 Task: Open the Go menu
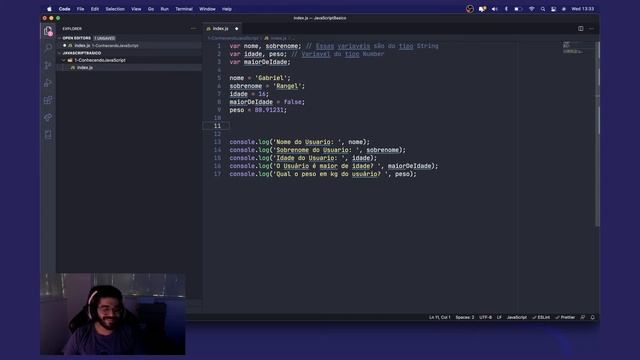pyautogui.click(x=151, y=9)
